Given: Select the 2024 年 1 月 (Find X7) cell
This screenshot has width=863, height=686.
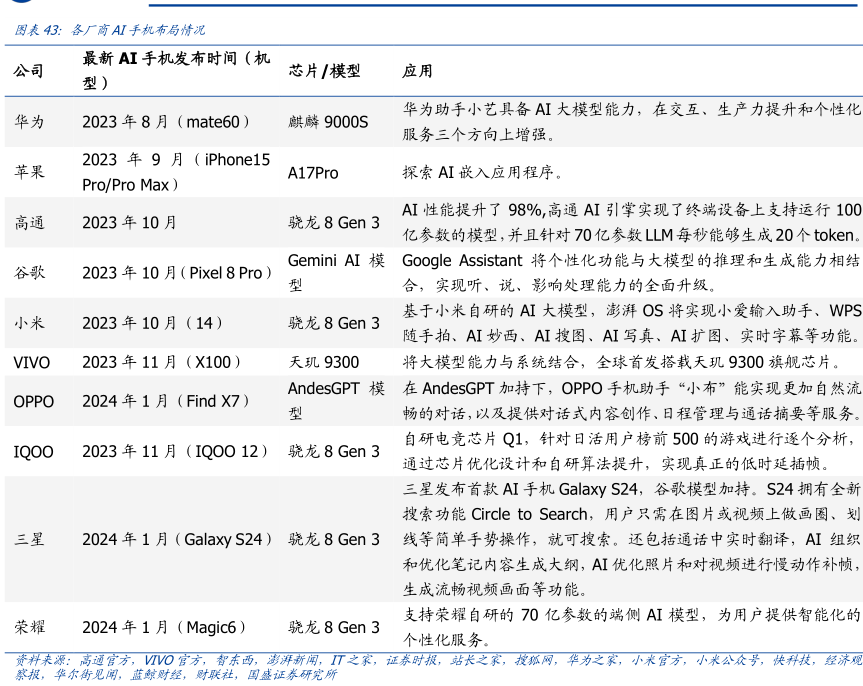Looking at the screenshot, I should (x=166, y=402).
